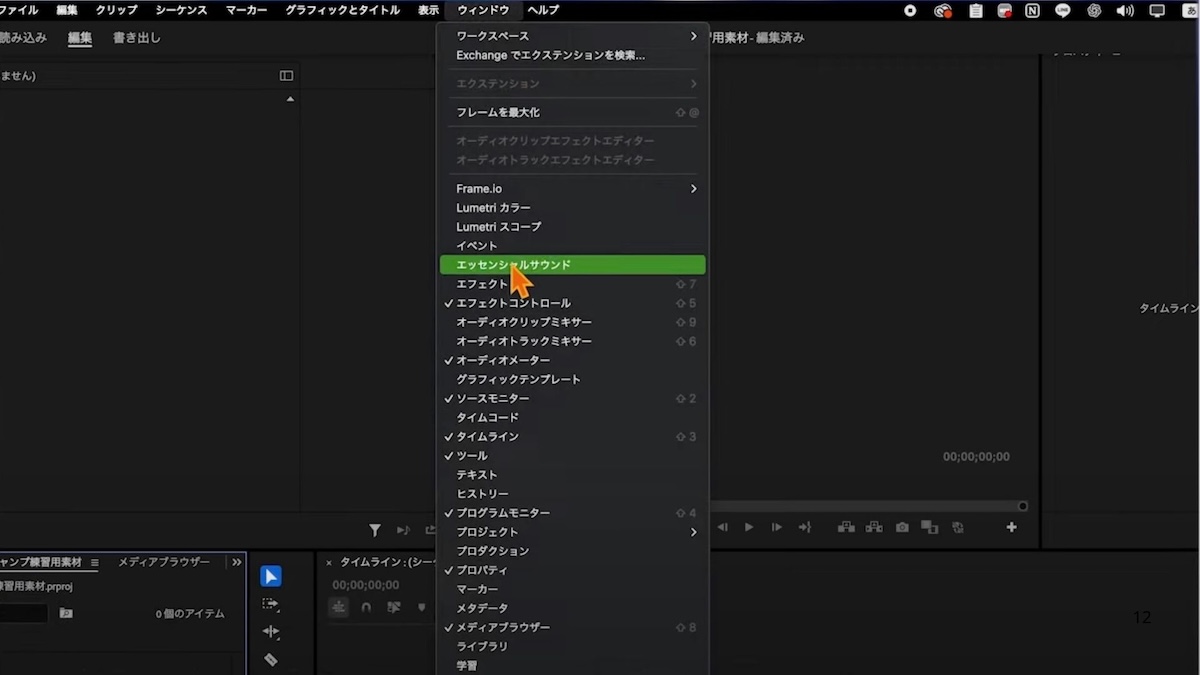Viewport: 1200px width, 675px height.
Task: Open the Program Monitor button editor plus
Action: tap(1011, 527)
